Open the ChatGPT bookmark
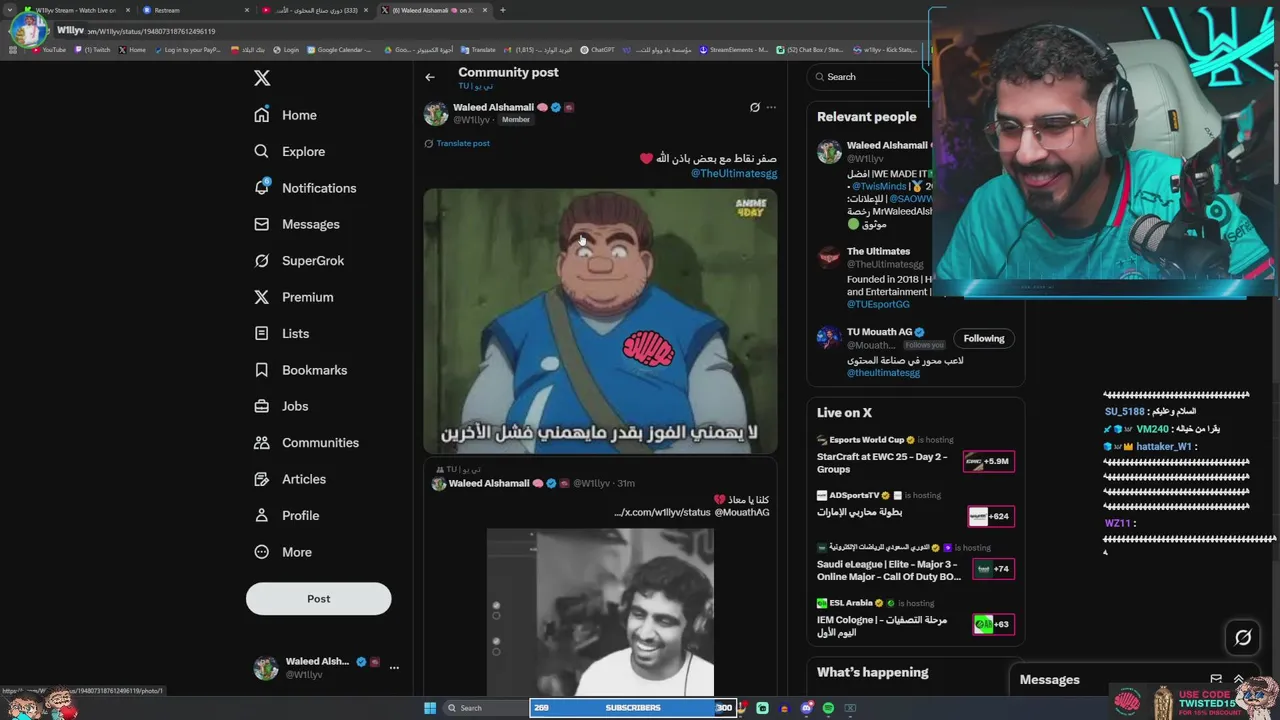The width and height of the screenshot is (1280, 720). (597, 50)
